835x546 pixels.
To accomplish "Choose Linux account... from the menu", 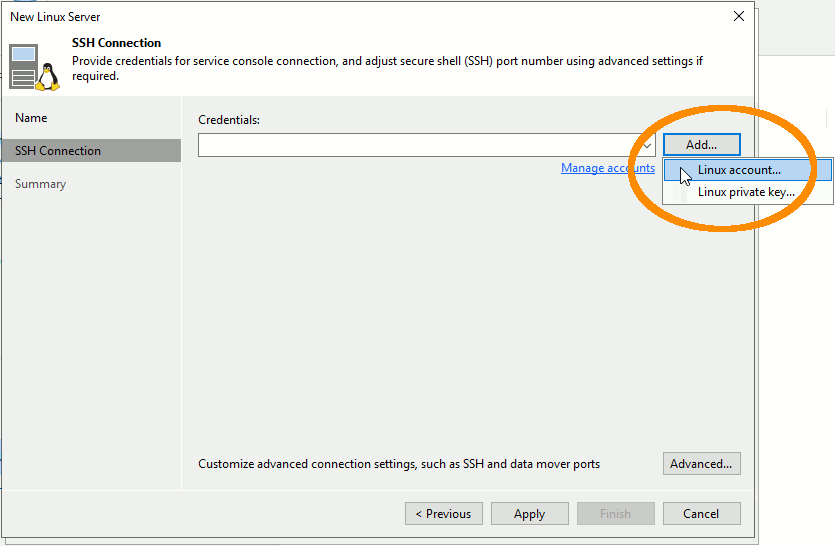I will (x=739, y=170).
